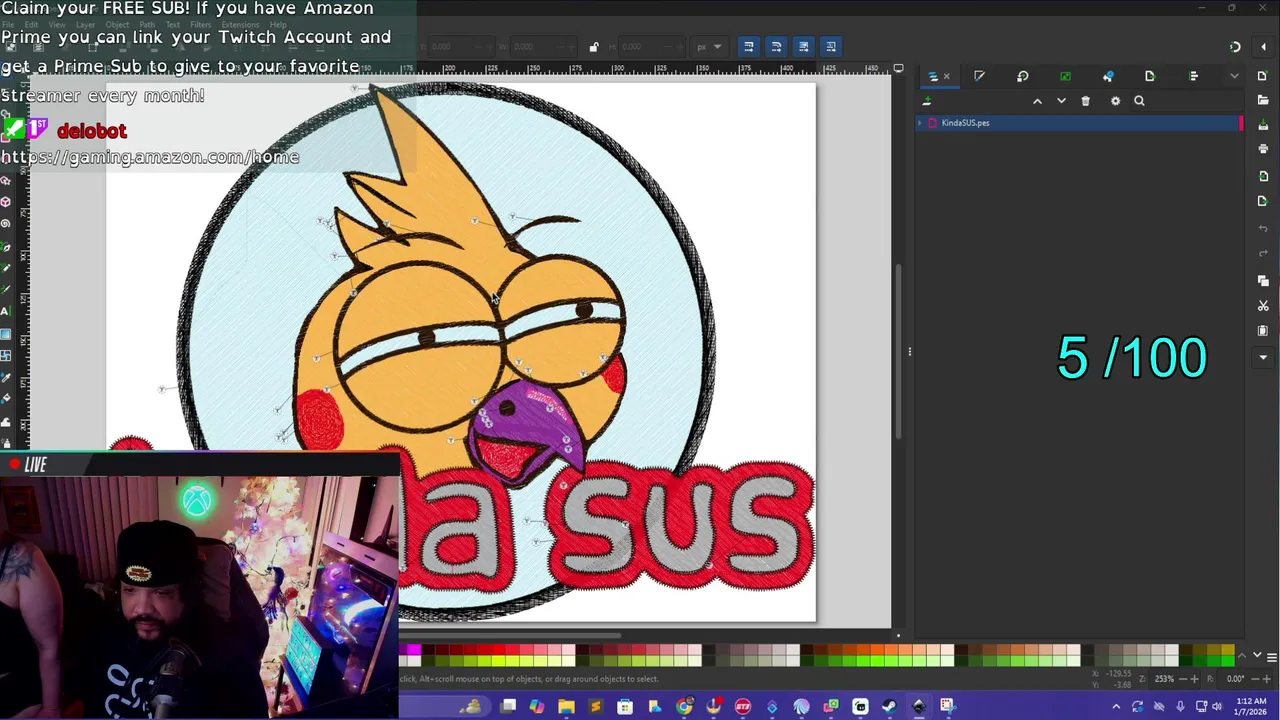Open Google Chrome from the taskbar

(x=684, y=707)
